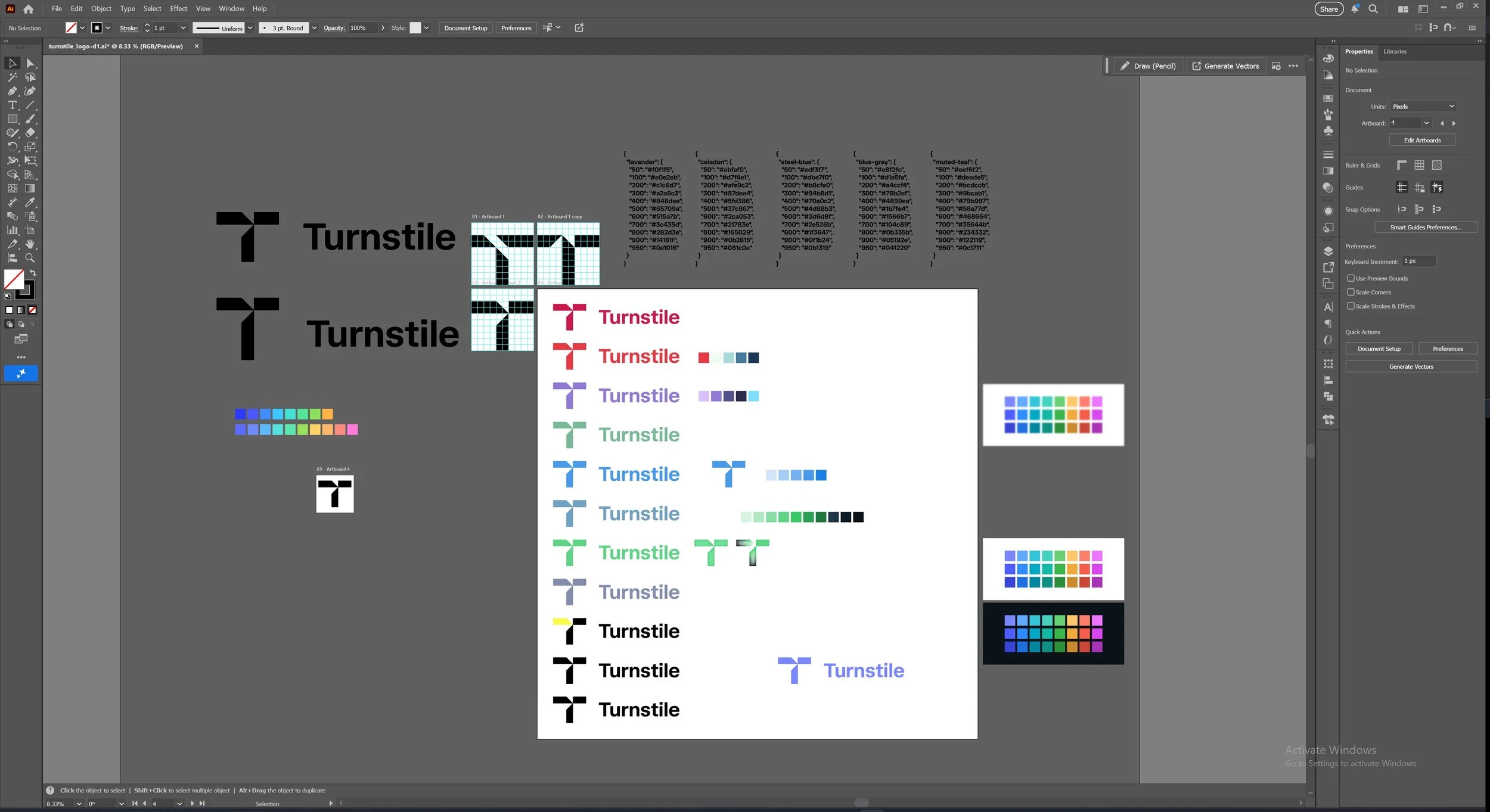Select the Hand tool
Image resolution: width=1490 pixels, height=812 pixels.
coord(30,244)
